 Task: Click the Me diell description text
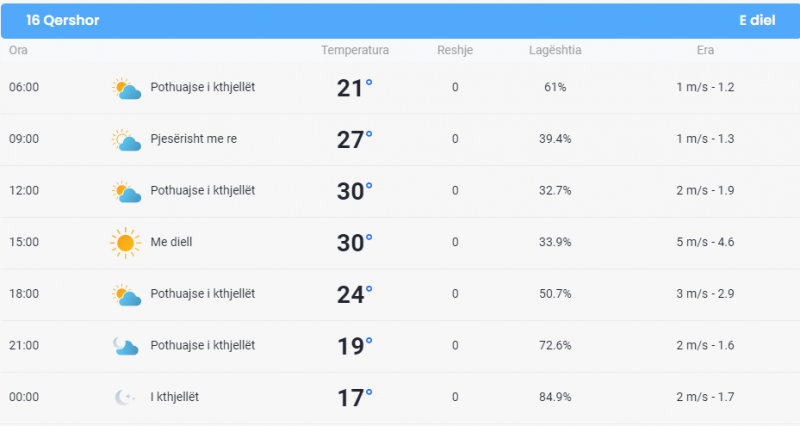tap(171, 242)
